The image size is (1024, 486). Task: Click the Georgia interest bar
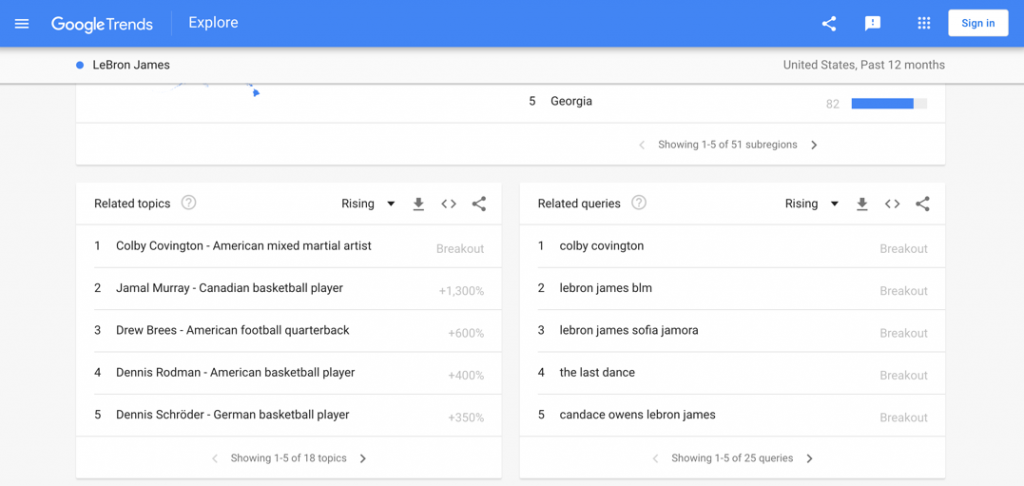(x=889, y=103)
